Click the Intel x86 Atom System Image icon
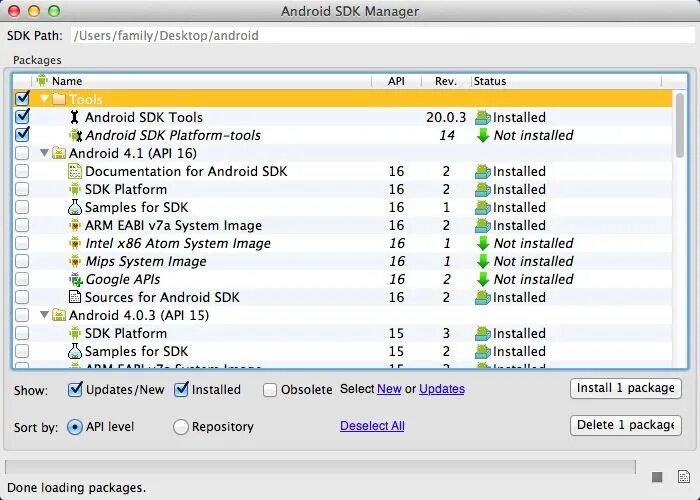The image size is (700, 500). pyautogui.click(x=75, y=243)
